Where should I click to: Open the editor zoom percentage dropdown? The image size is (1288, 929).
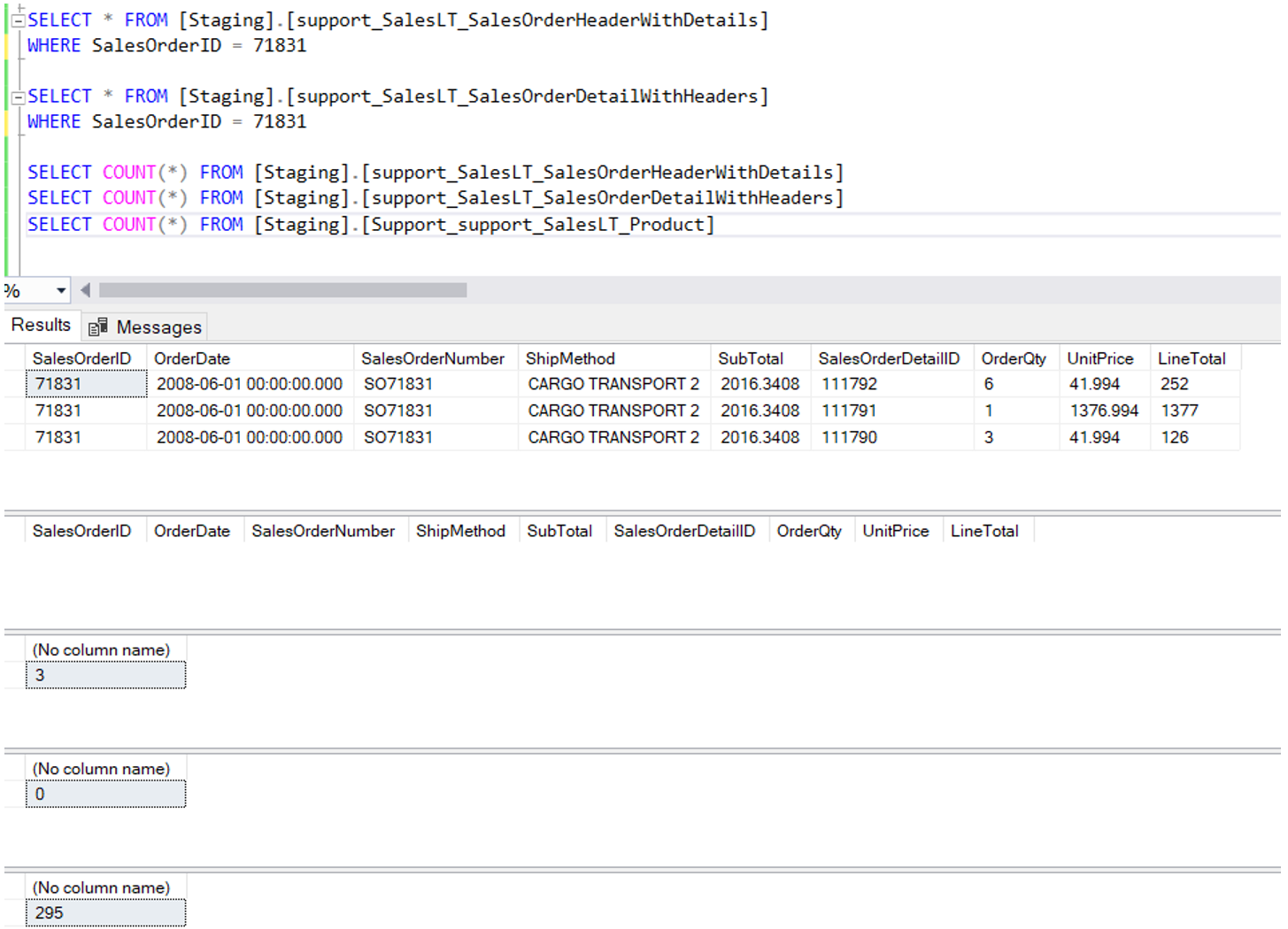[x=60, y=291]
